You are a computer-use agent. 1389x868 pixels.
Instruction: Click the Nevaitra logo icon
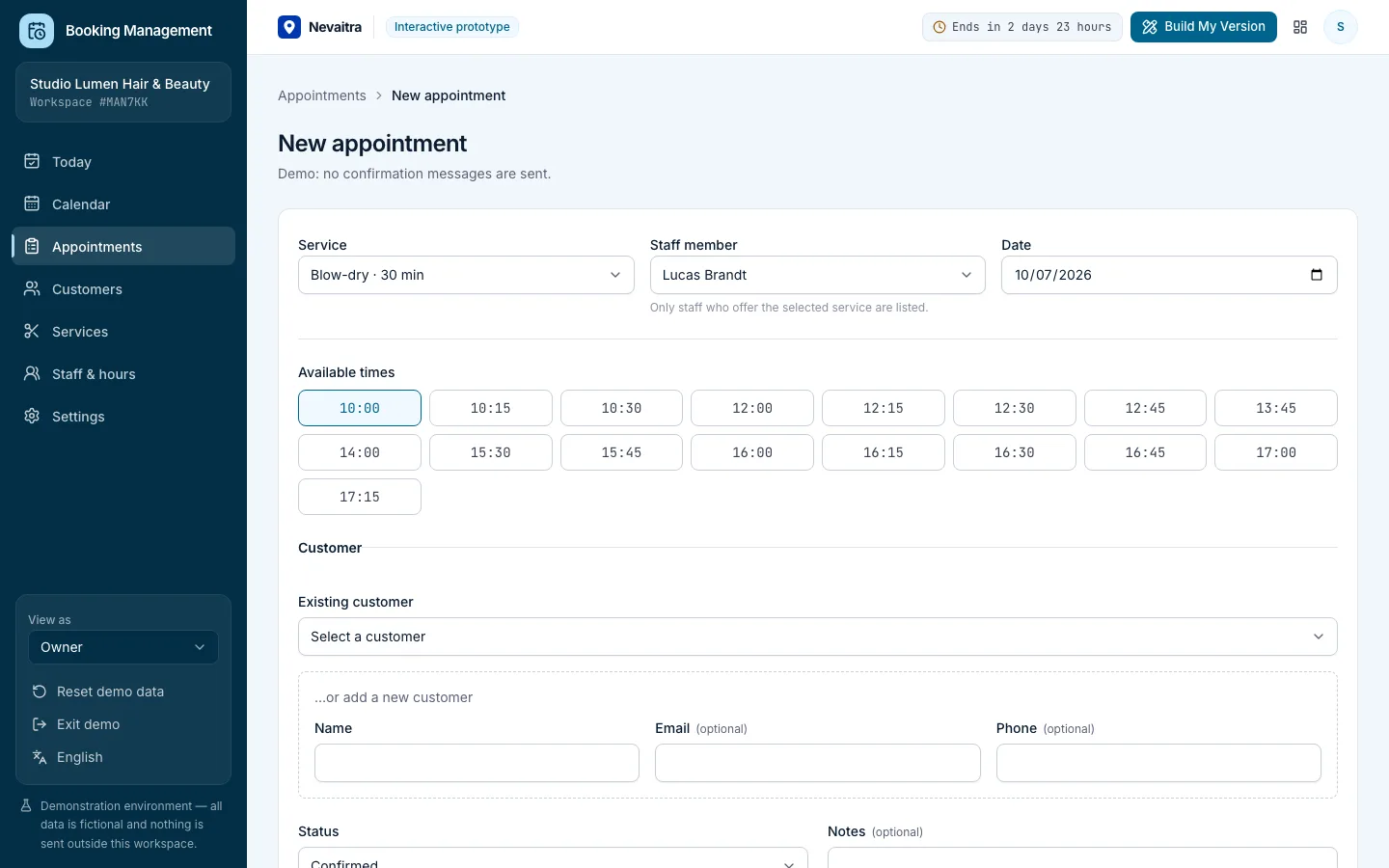tap(289, 27)
